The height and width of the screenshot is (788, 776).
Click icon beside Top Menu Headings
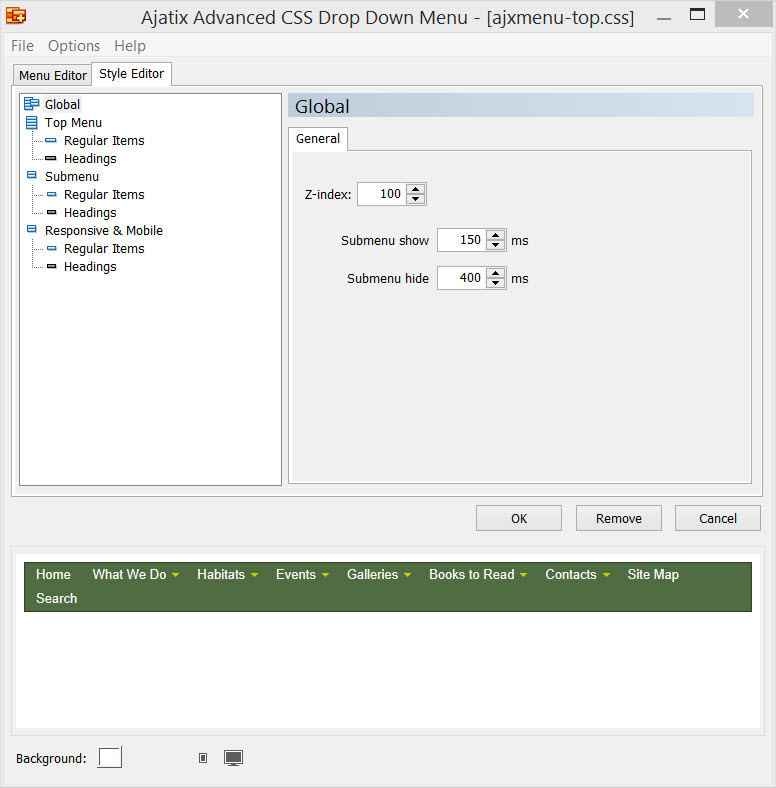pos(51,158)
